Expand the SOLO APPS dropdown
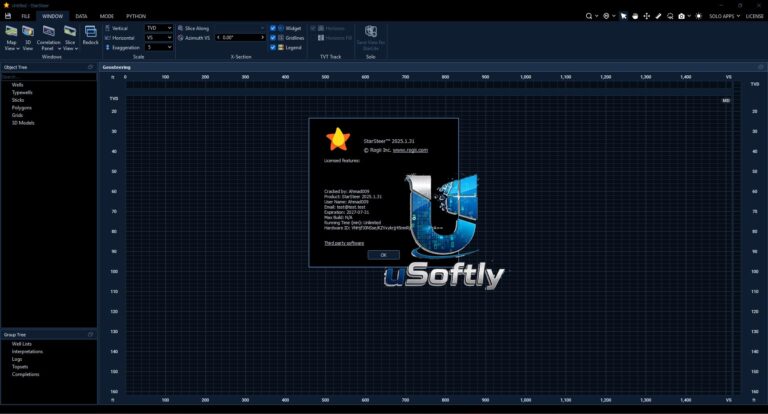Screen dimensions: 768x414 coord(724,16)
